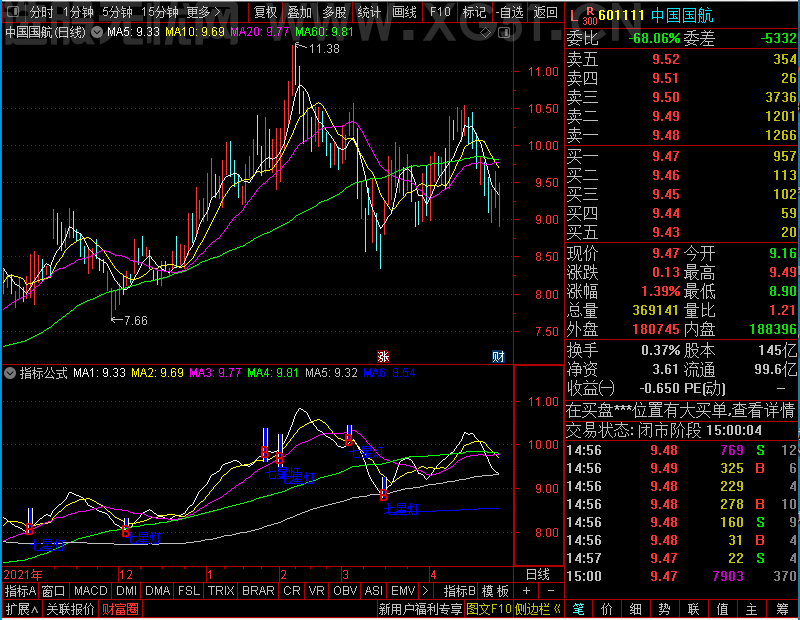This screenshot has width=800, height=620.
Task: Switch indicator to VR
Action: tap(316, 591)
